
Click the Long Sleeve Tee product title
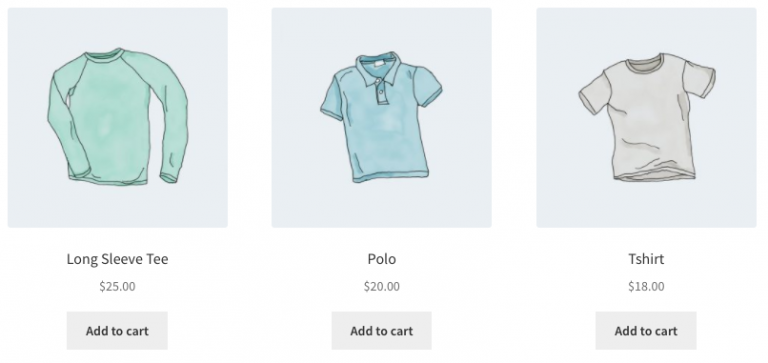tap(118, 259)
